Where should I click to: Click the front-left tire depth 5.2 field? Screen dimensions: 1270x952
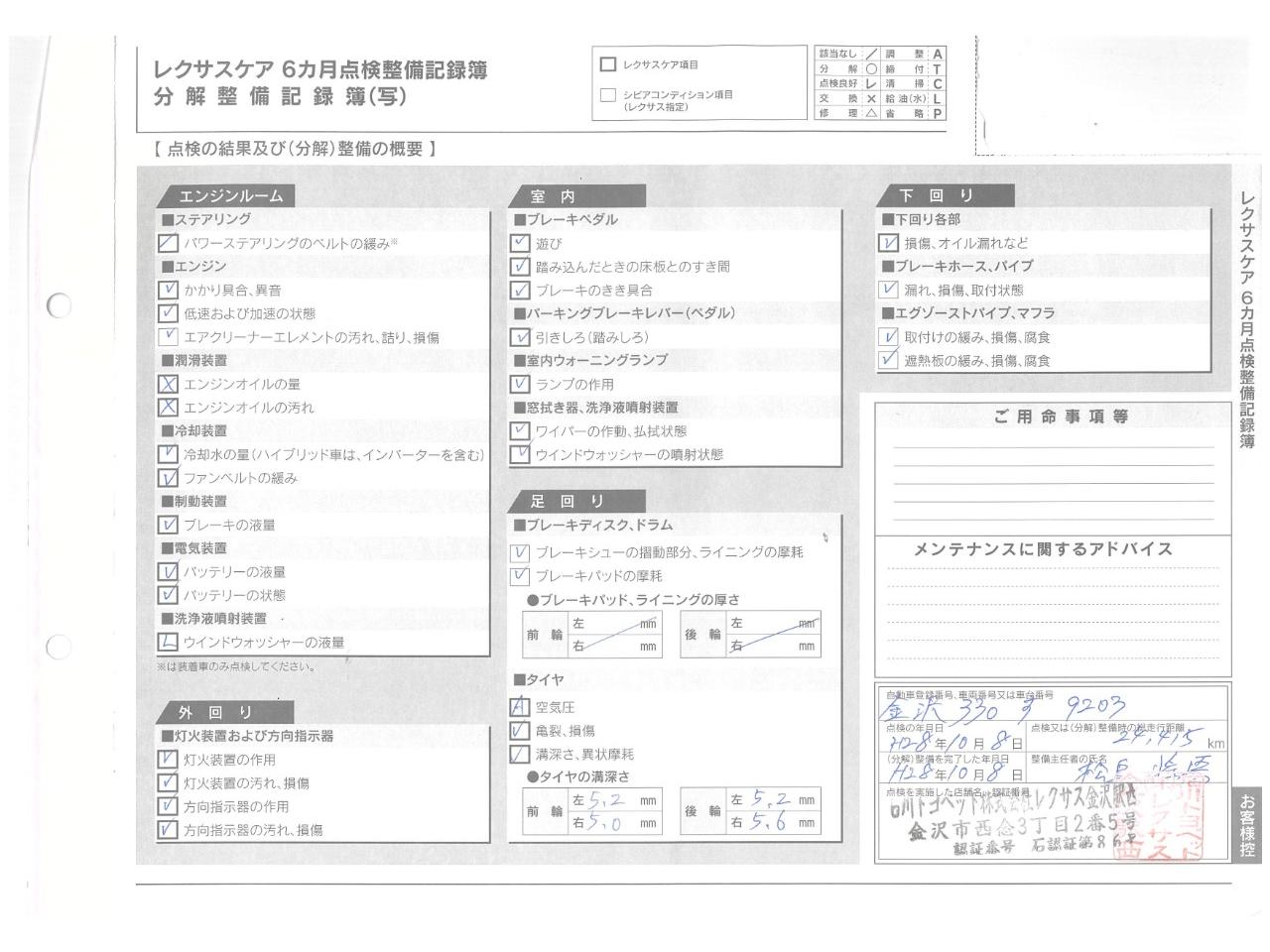tap(614, 799)
